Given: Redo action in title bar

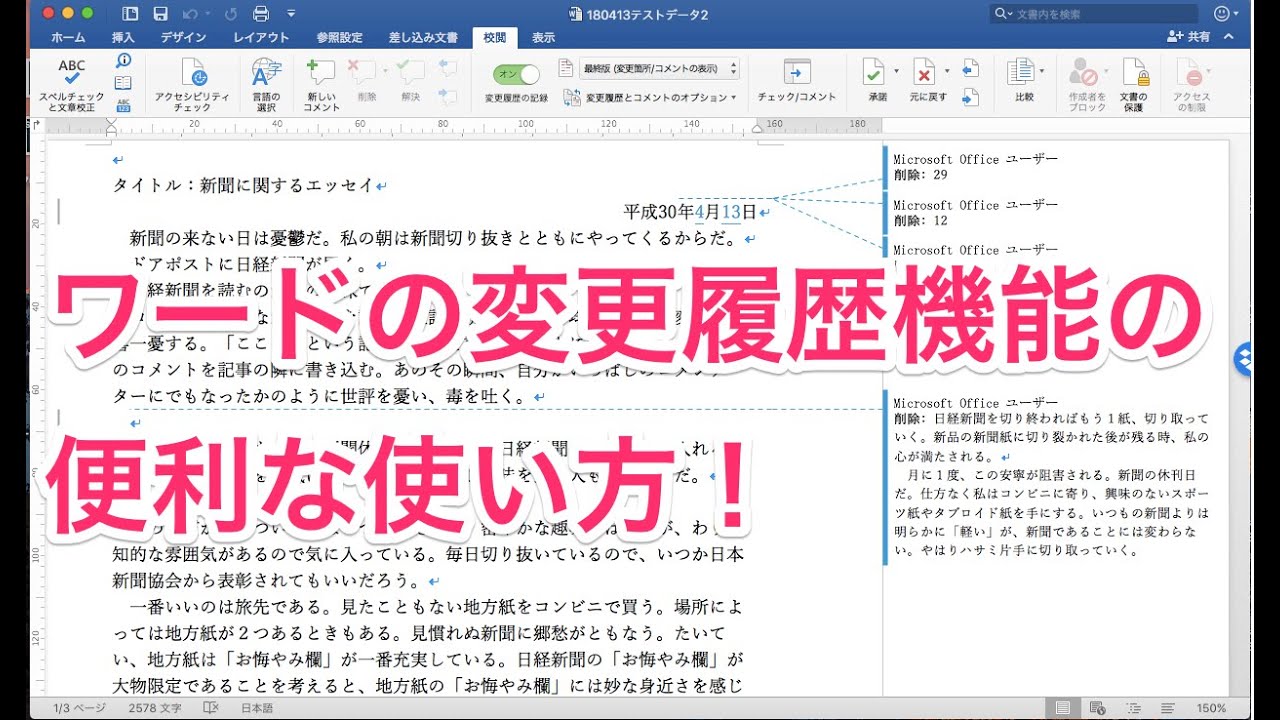Looking at the screenshot, I should (231, 14).
